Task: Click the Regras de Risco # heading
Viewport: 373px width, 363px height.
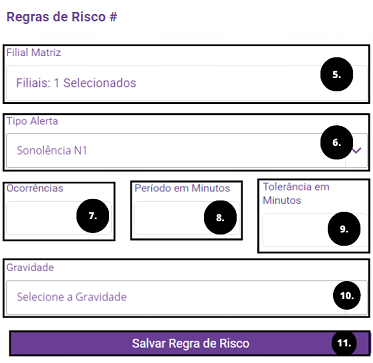Action: [62, 17]
